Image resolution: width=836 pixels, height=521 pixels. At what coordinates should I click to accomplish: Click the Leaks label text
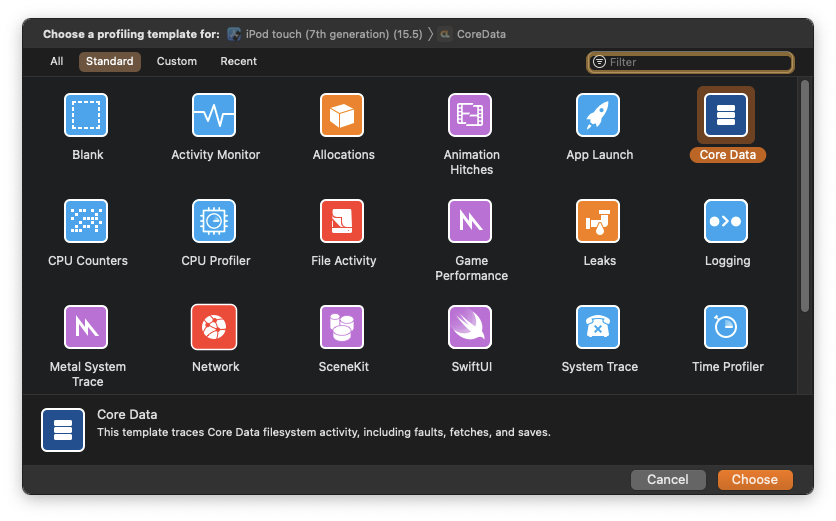[600, 261]
